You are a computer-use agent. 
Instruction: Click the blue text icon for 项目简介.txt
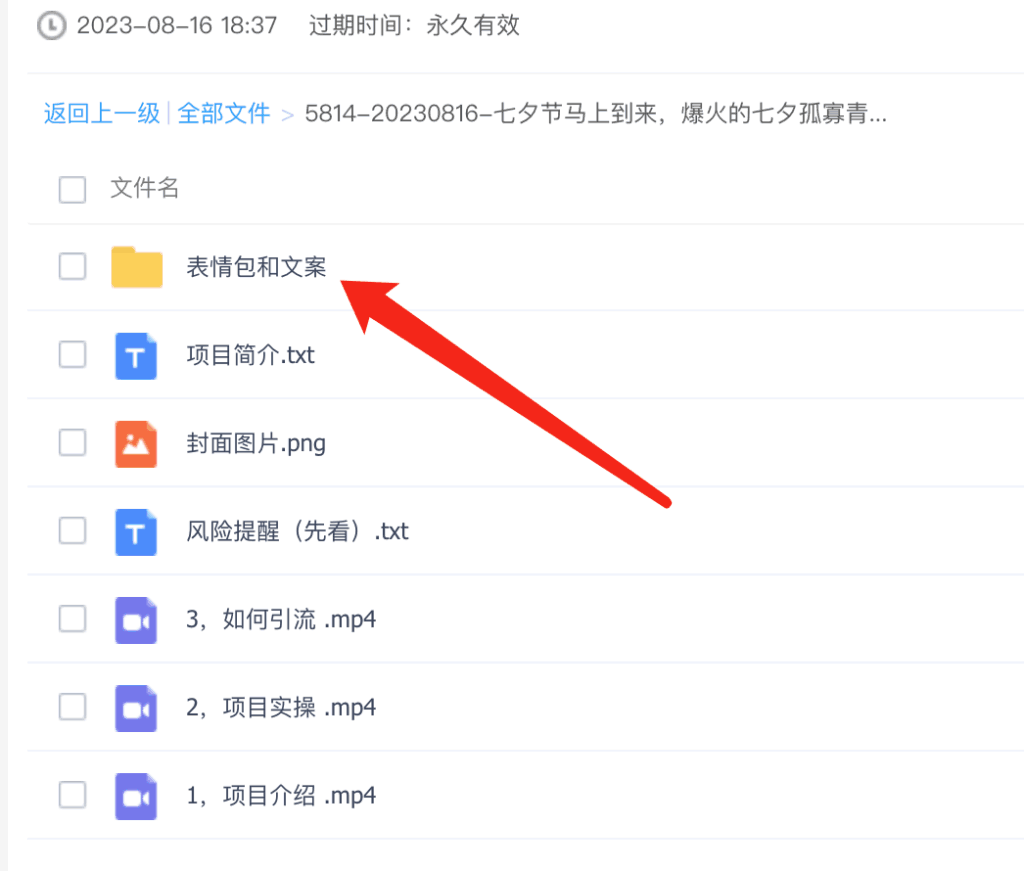pyautogui.click(x=136, y=355)
